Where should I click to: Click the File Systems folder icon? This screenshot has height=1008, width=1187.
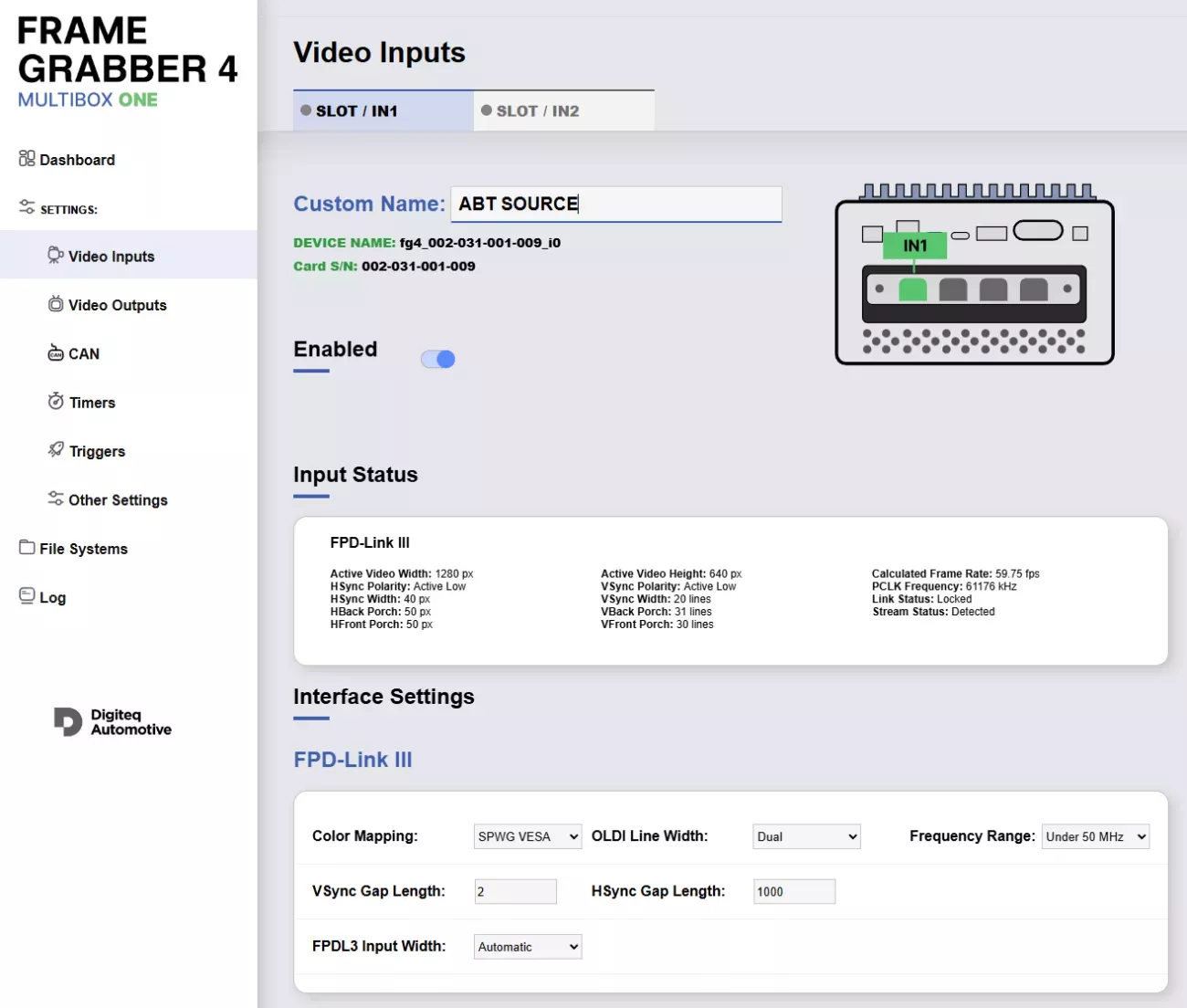point(26,548)
